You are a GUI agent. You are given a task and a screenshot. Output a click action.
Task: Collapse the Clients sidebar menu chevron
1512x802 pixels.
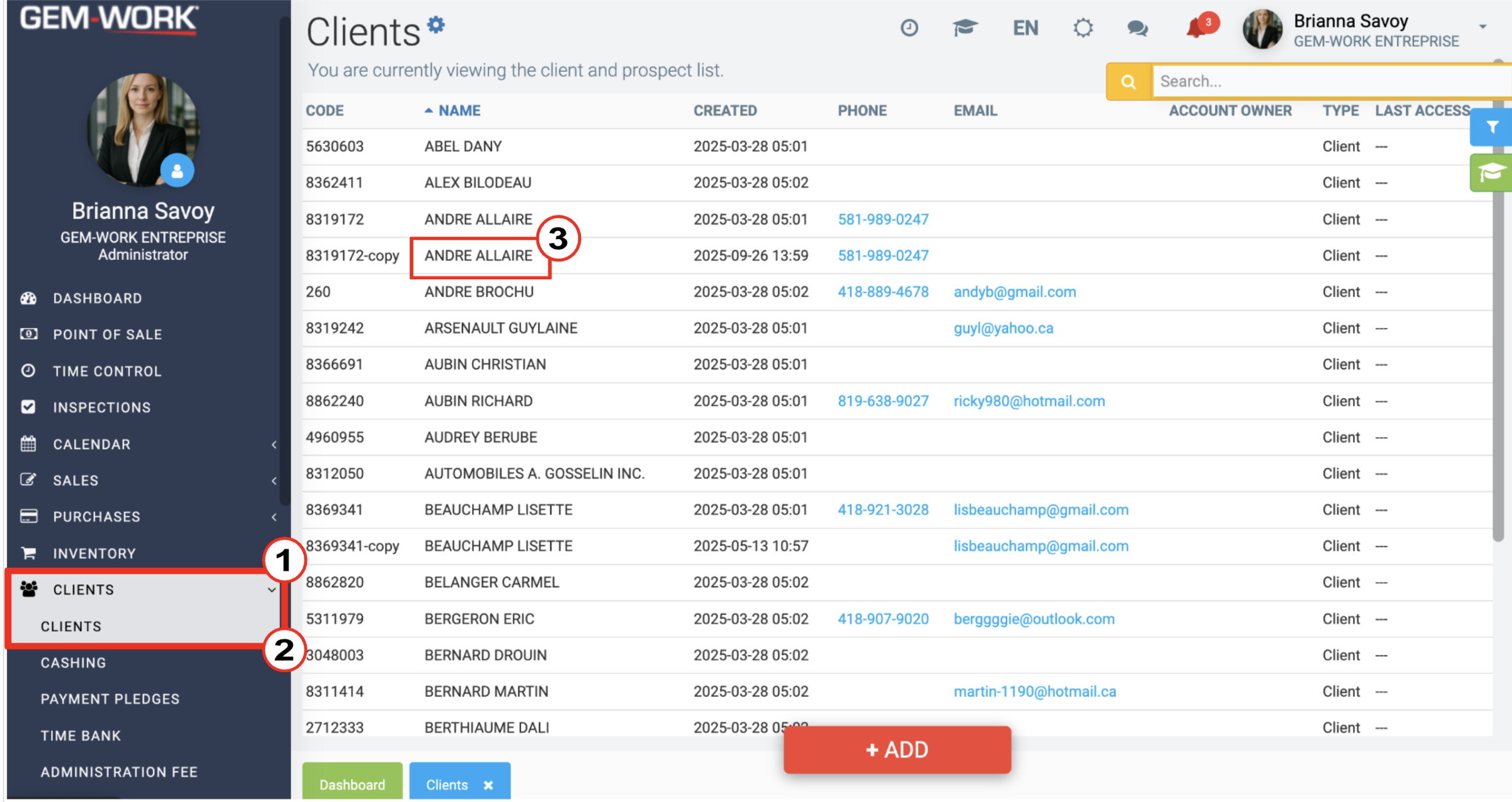coord(272,590)
